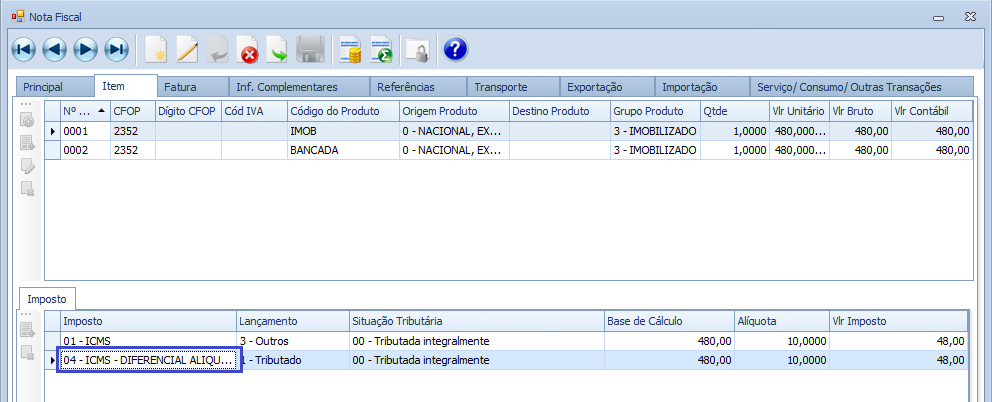The image size is (992, 402).
Task: Open the Fatura tab
Action: tap(180, 87)
